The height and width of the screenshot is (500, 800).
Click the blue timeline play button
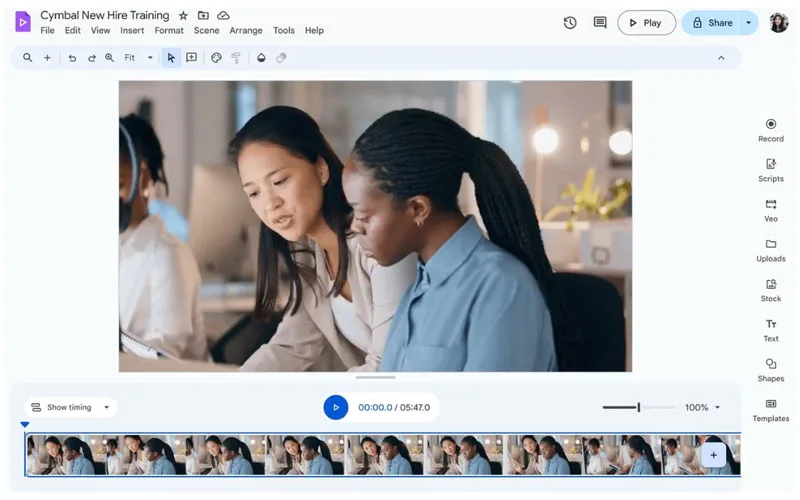[336, 407]
